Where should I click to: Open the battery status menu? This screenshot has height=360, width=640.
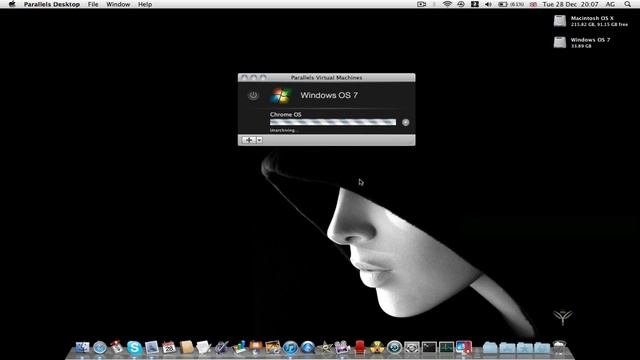tap(511, 4)
